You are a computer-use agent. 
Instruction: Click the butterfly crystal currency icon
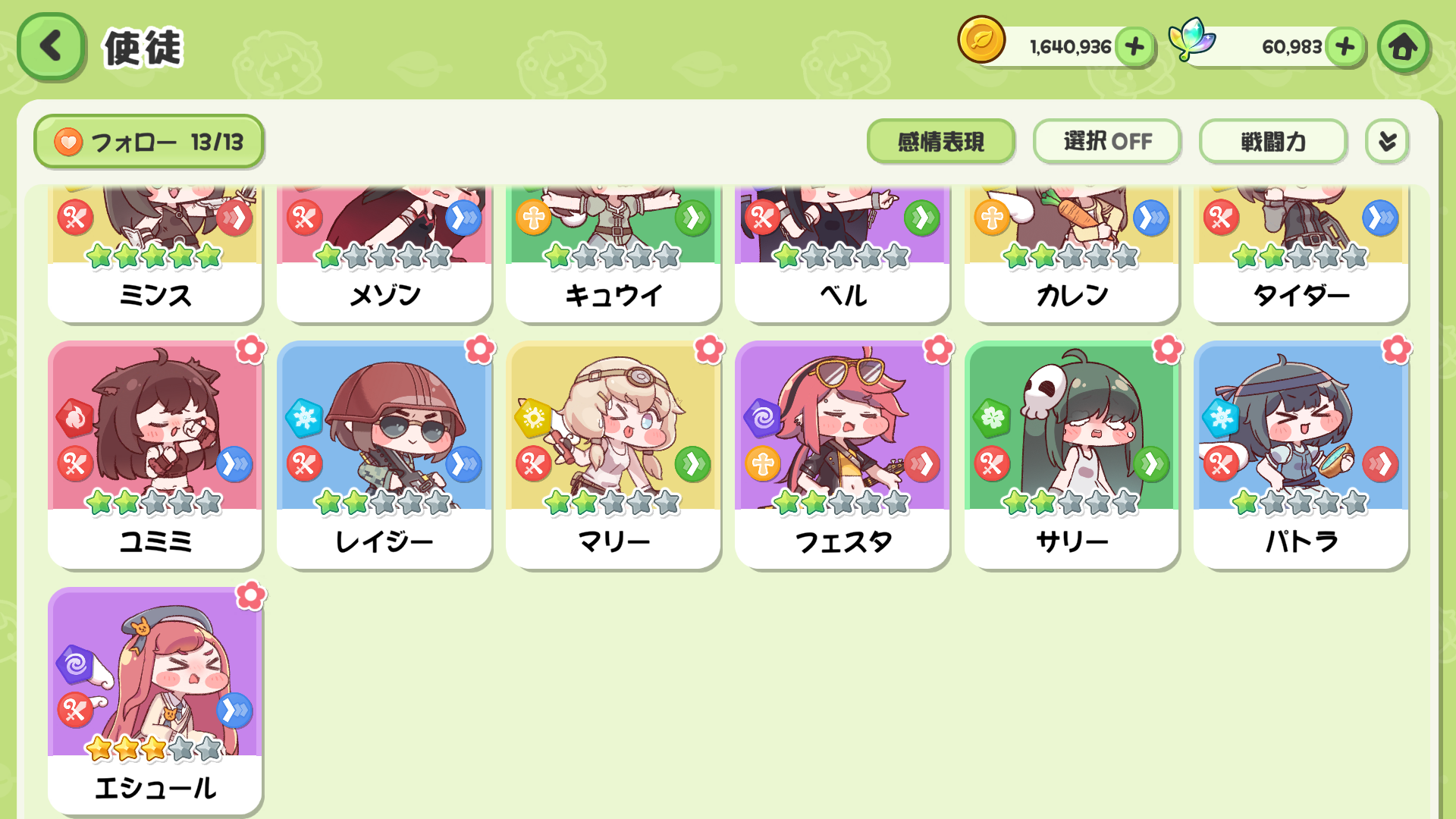pyautogui.click(x=1191, y=39)
